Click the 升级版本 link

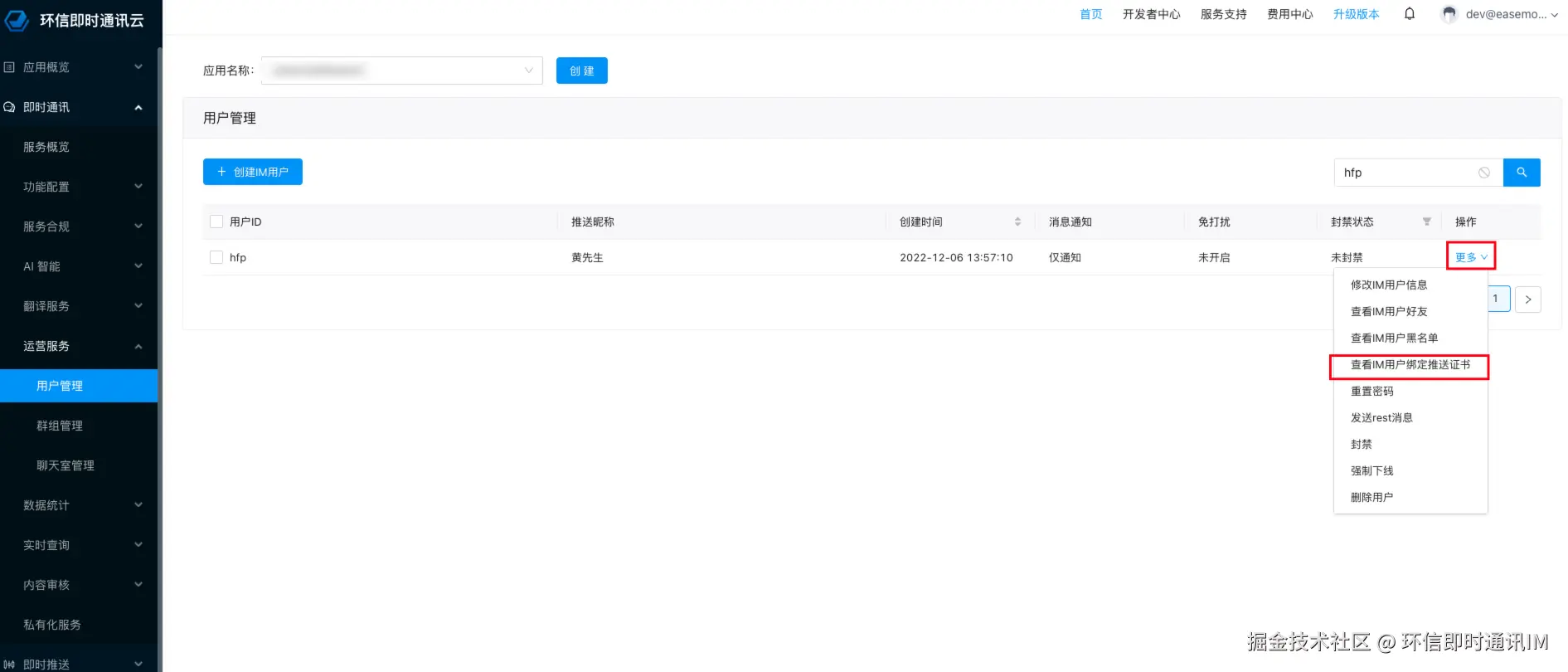(x=1357, y=14)
